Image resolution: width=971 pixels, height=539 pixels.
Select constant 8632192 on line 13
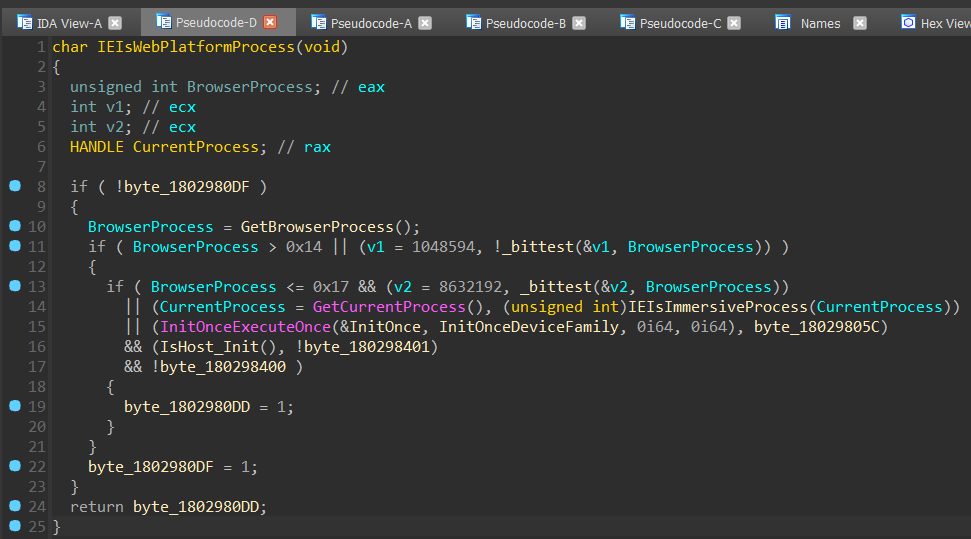coord(470,287)
